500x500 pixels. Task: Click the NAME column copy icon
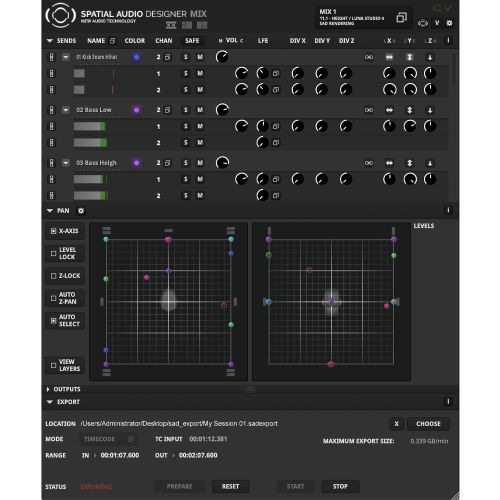pyautogui.click(x=112, y=41)
